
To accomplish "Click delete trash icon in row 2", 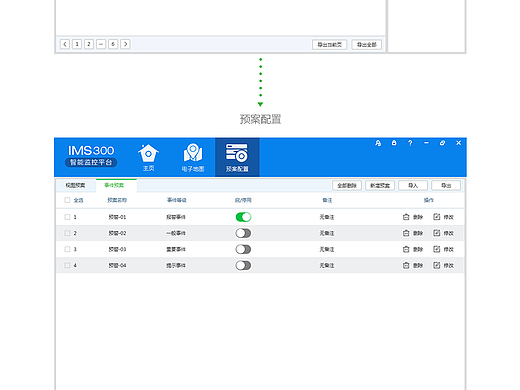I will click(x=406, y=233).
